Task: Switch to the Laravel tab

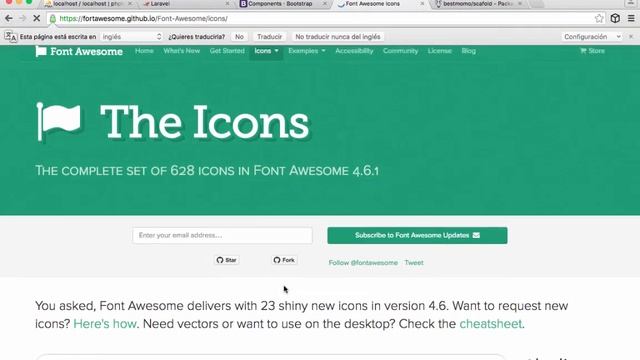Action: [x=159, y=4]
